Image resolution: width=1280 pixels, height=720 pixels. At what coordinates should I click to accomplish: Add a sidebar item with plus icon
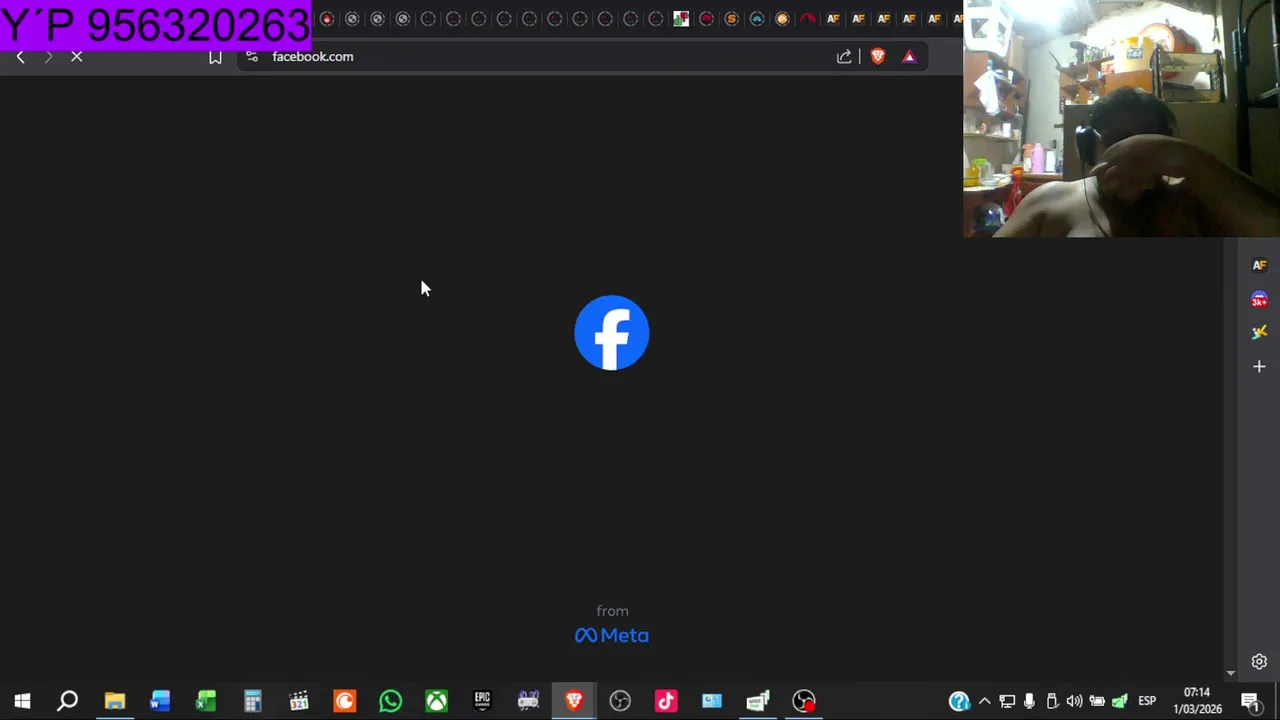pos(1259,367)
